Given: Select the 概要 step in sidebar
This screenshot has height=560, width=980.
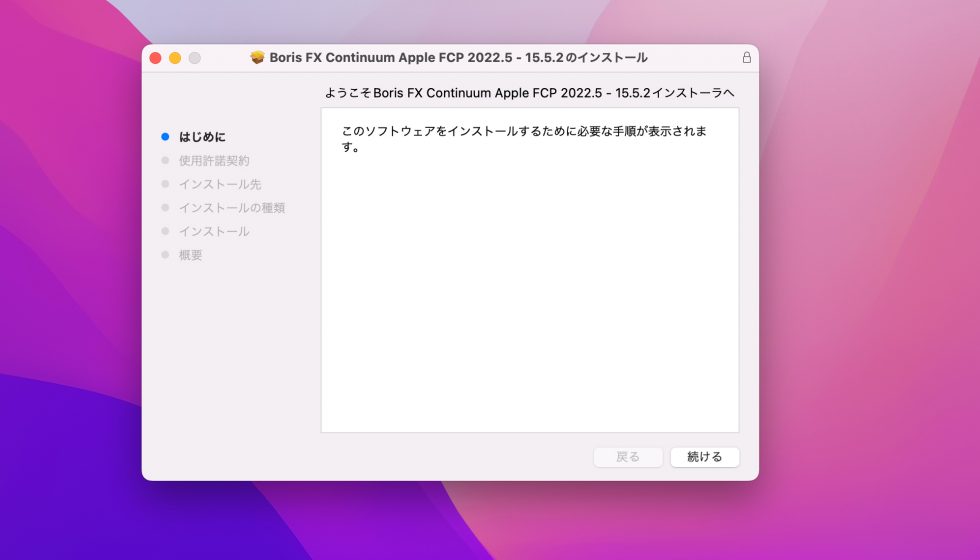Looking at the screenshot, I should coord(191,255).
